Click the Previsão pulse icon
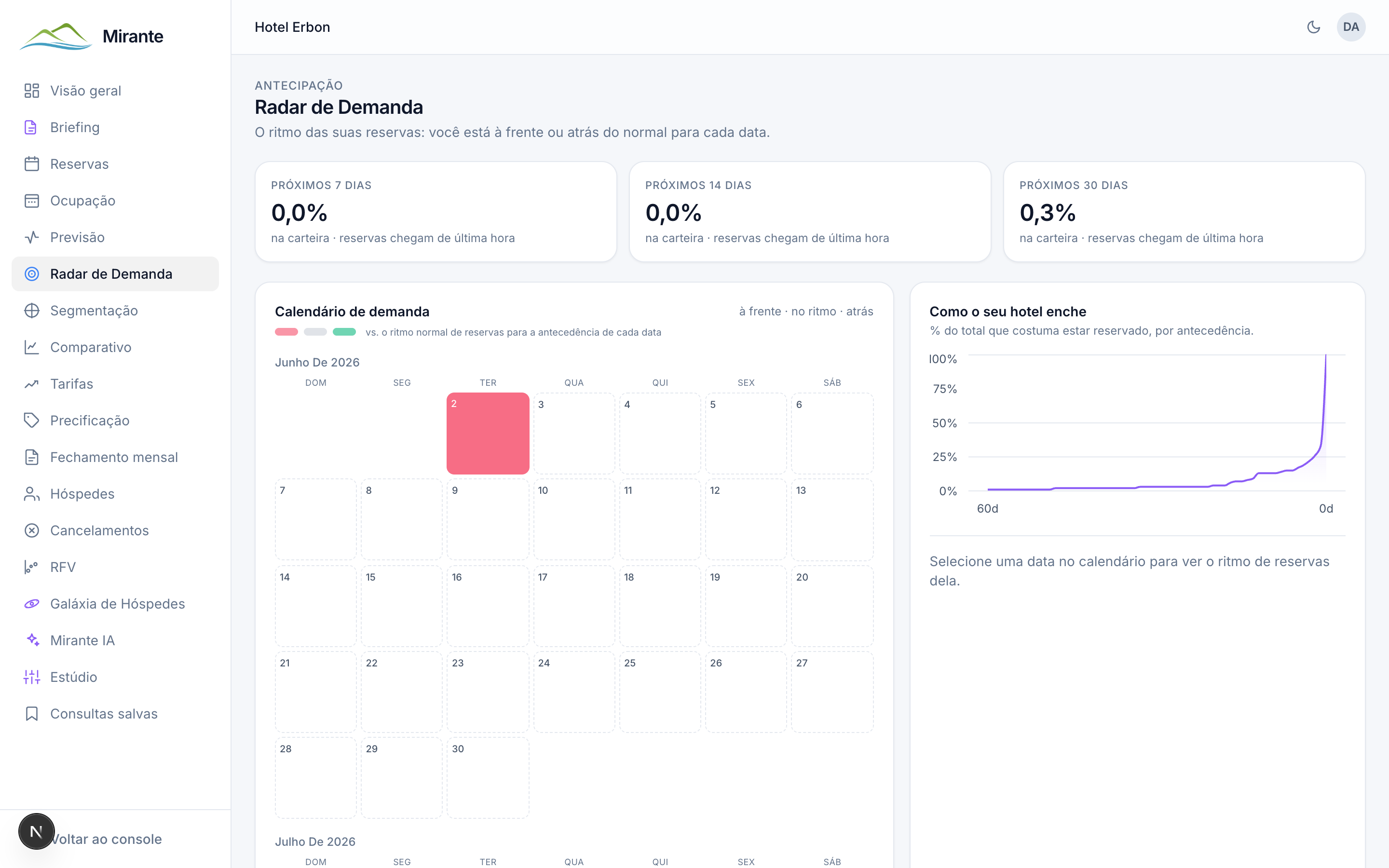The image size is (1389, 868). click(31, 237)
